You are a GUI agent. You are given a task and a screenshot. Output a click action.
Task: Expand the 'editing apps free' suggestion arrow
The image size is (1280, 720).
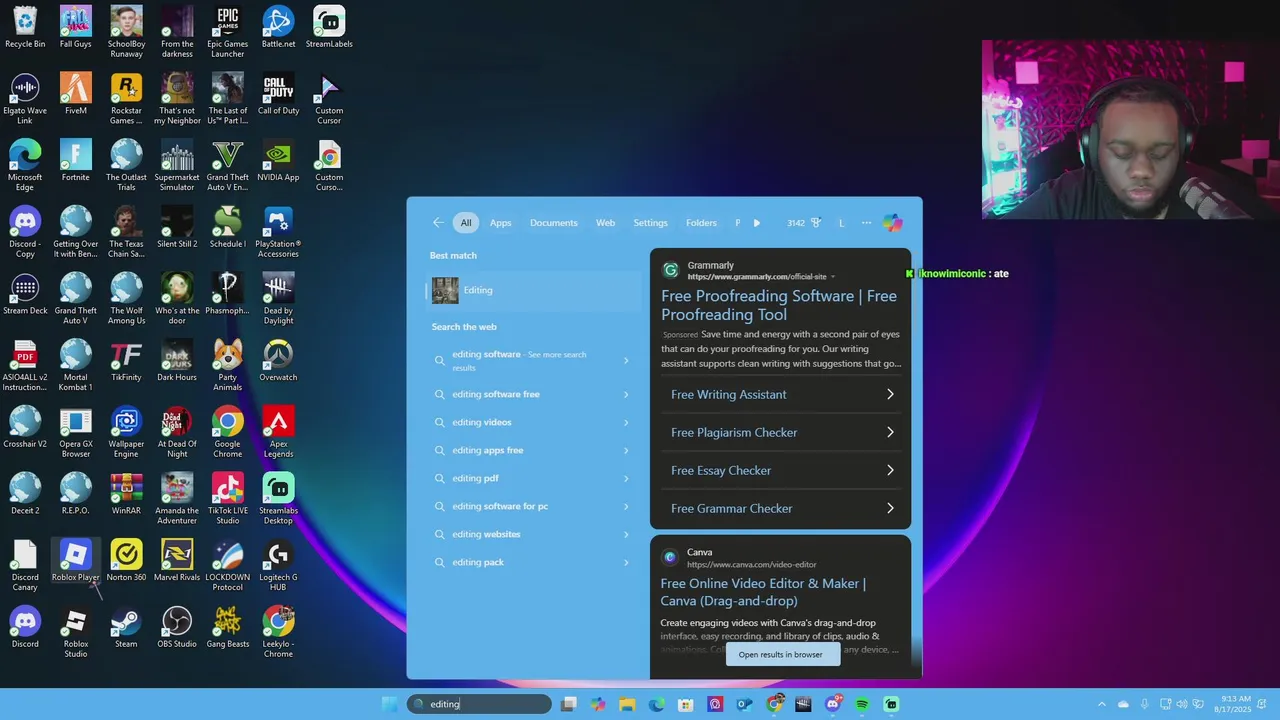(626, 451)
